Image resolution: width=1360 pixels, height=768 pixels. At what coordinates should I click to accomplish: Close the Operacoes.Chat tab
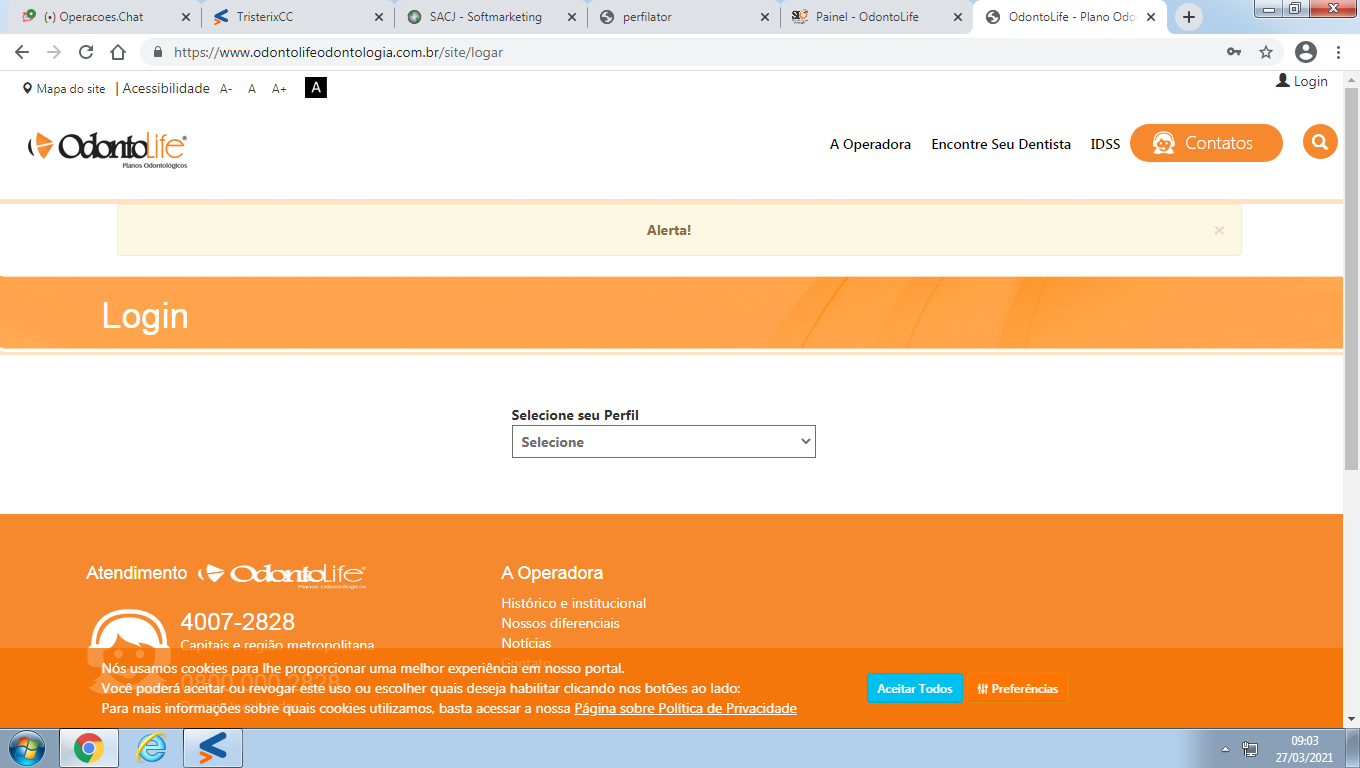tap(185, 17)
